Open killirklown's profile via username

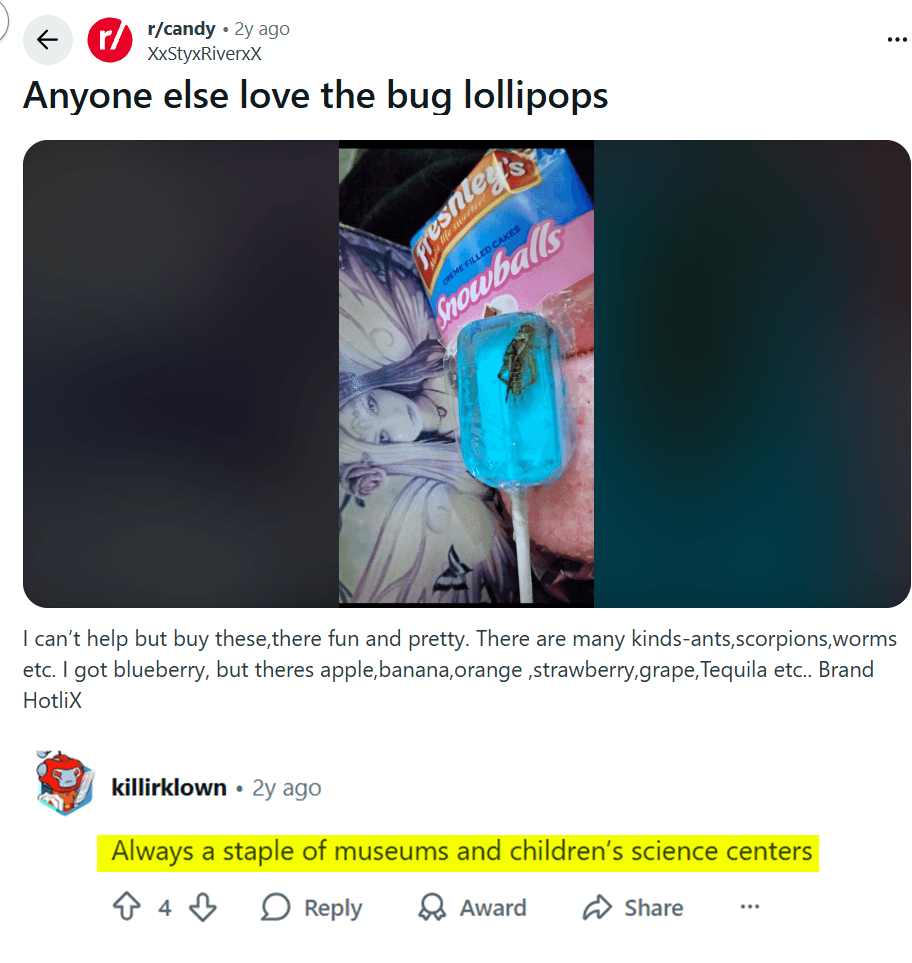(x=169, y=787)
